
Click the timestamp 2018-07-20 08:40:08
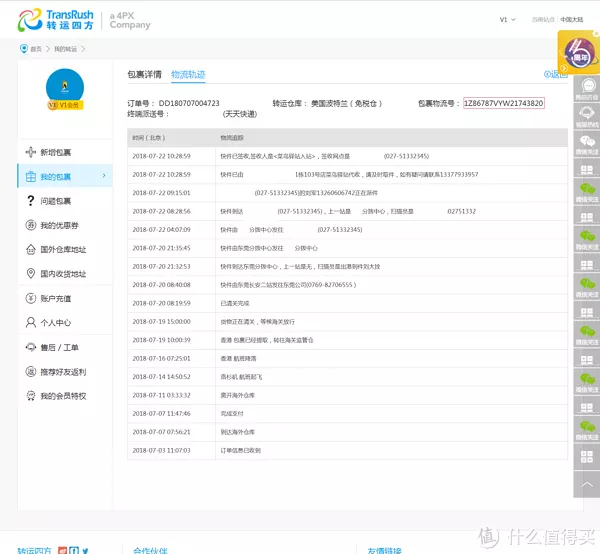(x=161, y=285)
